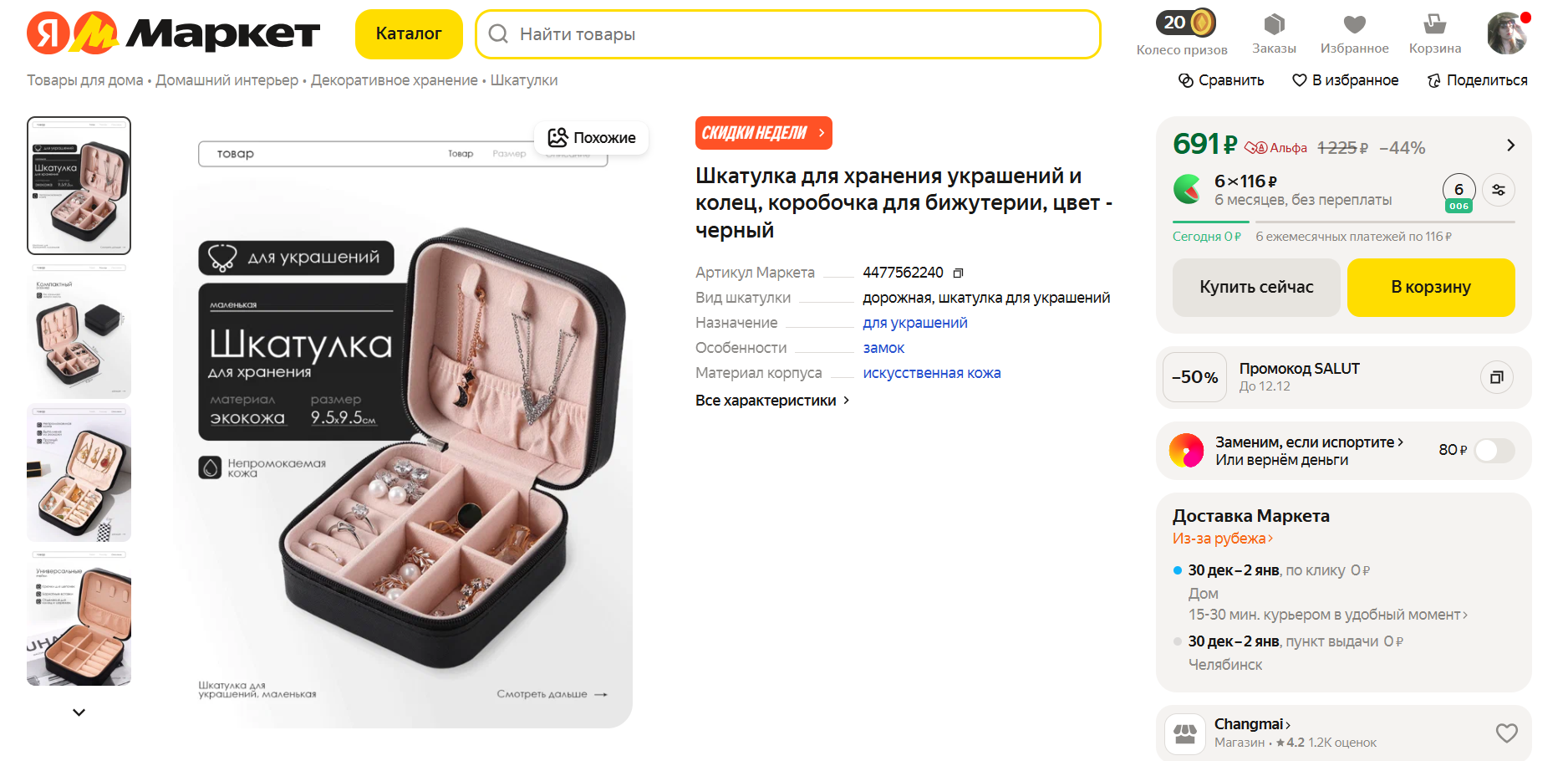Enable the 80 ₽ replacement protection toggle

point(1494,451)
